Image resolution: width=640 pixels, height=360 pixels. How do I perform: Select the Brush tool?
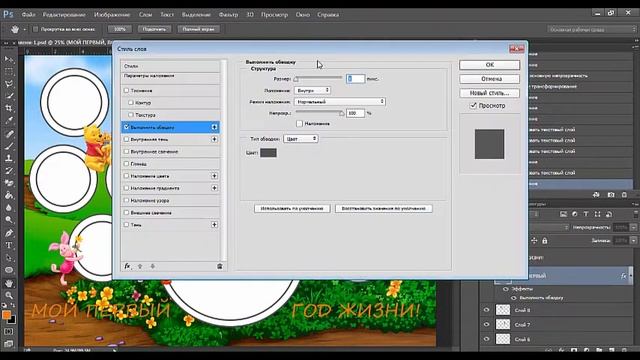(x=9, y=146)
